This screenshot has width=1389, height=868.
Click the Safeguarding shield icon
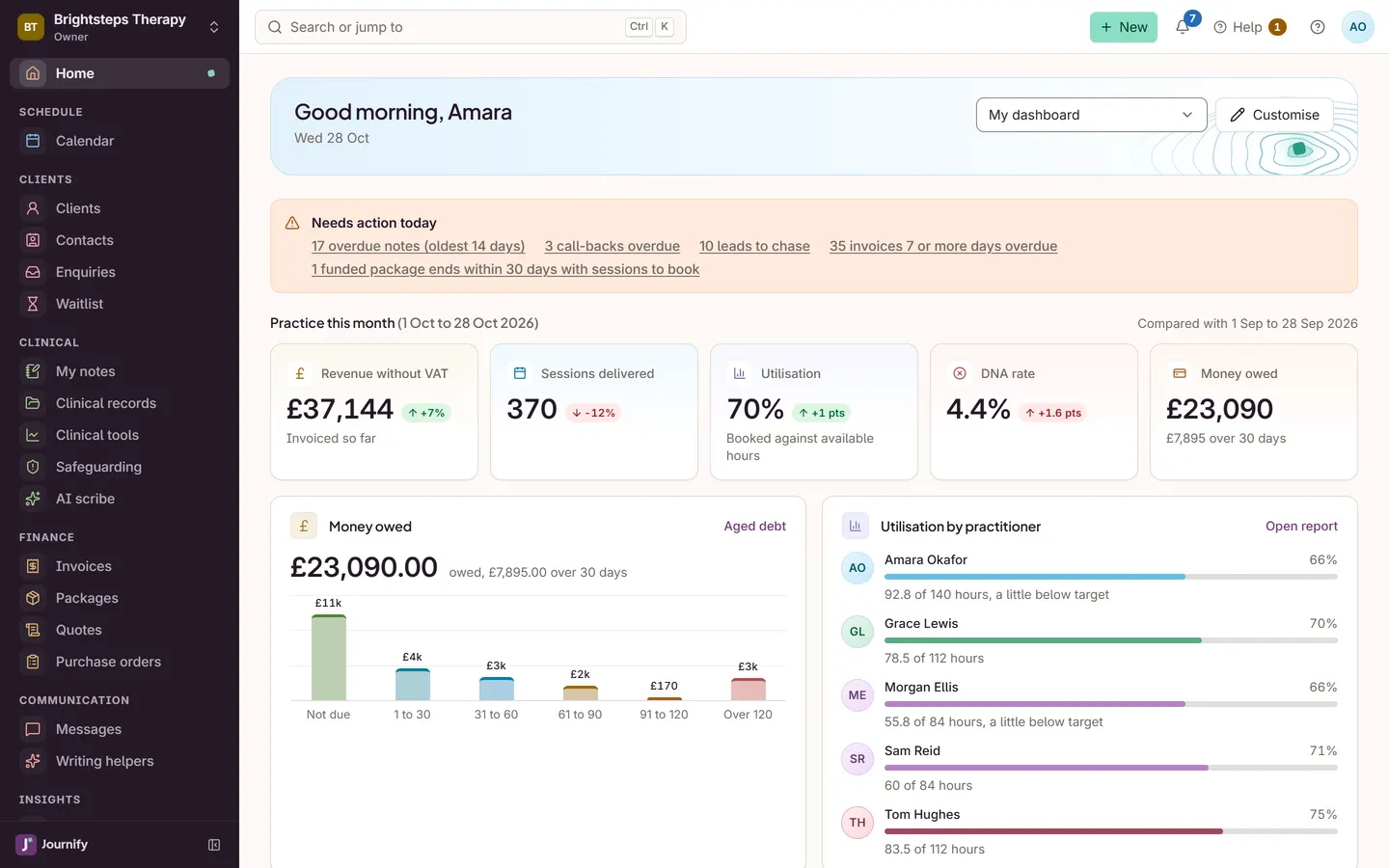[33, 467]
